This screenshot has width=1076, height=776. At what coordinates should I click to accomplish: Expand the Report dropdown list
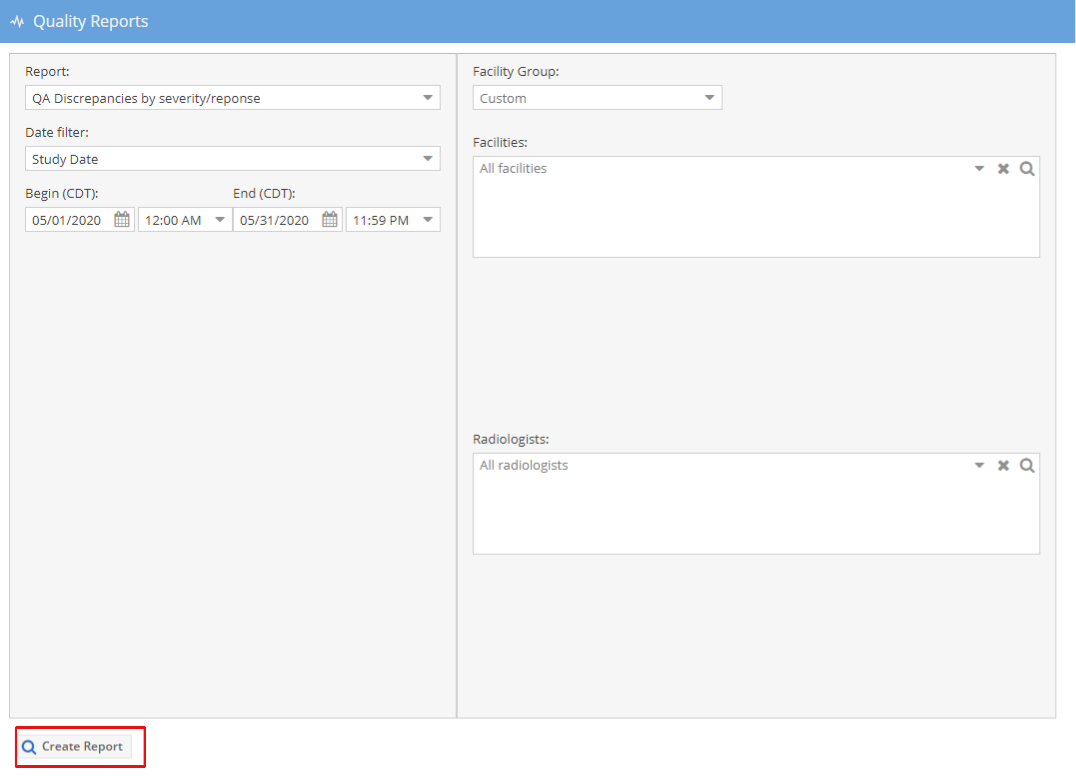[428, 98]
